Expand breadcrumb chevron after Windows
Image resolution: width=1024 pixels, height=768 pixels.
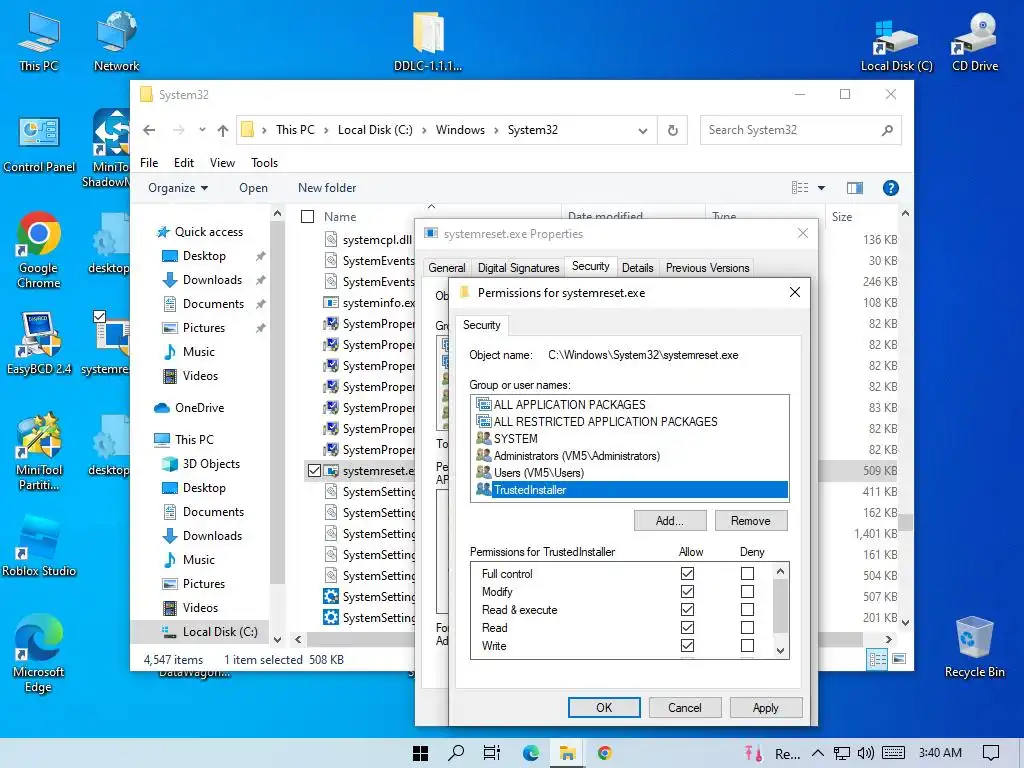pos(496,131)
